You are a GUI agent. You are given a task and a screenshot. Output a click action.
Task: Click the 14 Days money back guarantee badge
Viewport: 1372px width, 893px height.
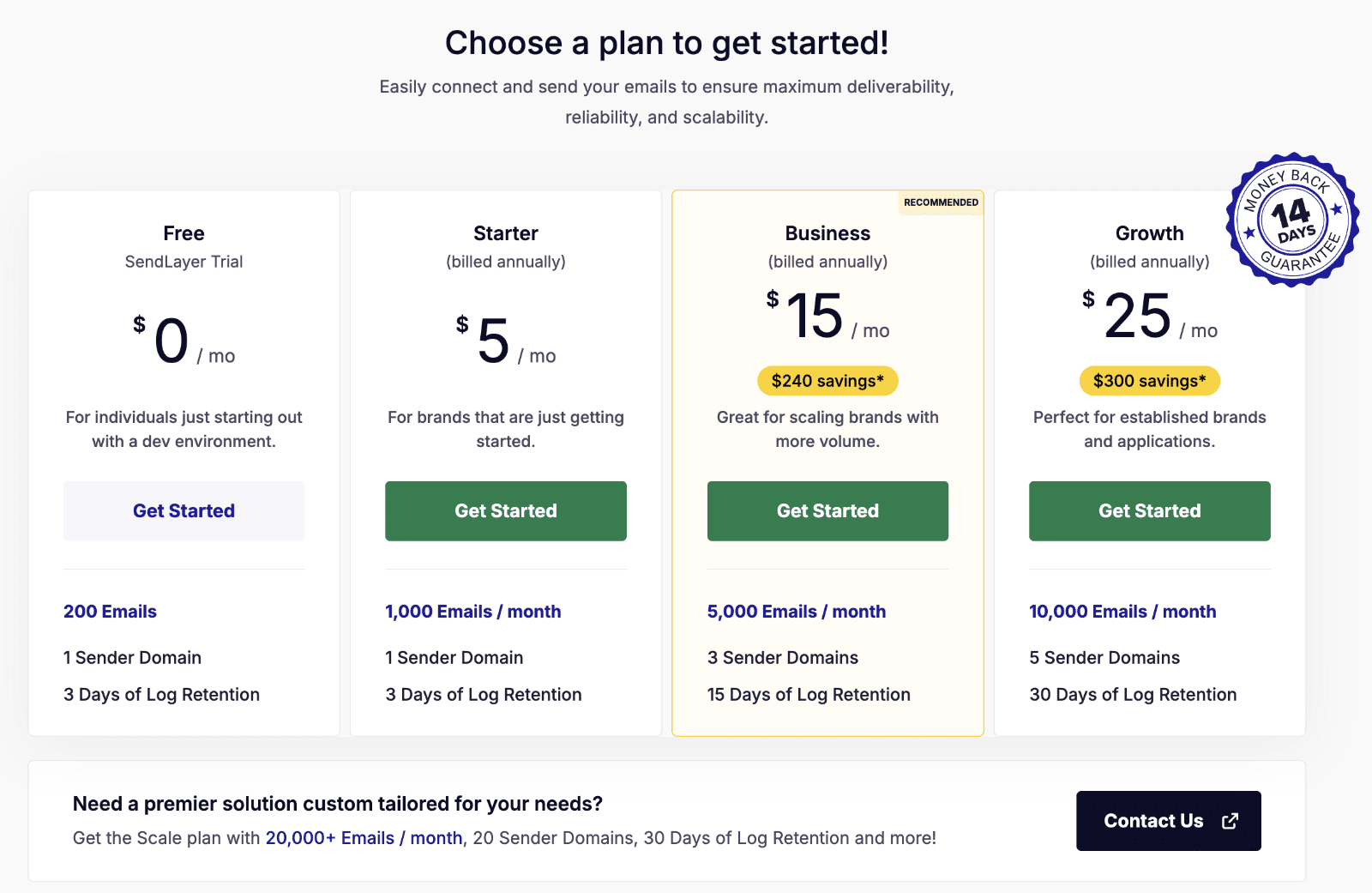pyautogui.click(x=1291, y=220)
